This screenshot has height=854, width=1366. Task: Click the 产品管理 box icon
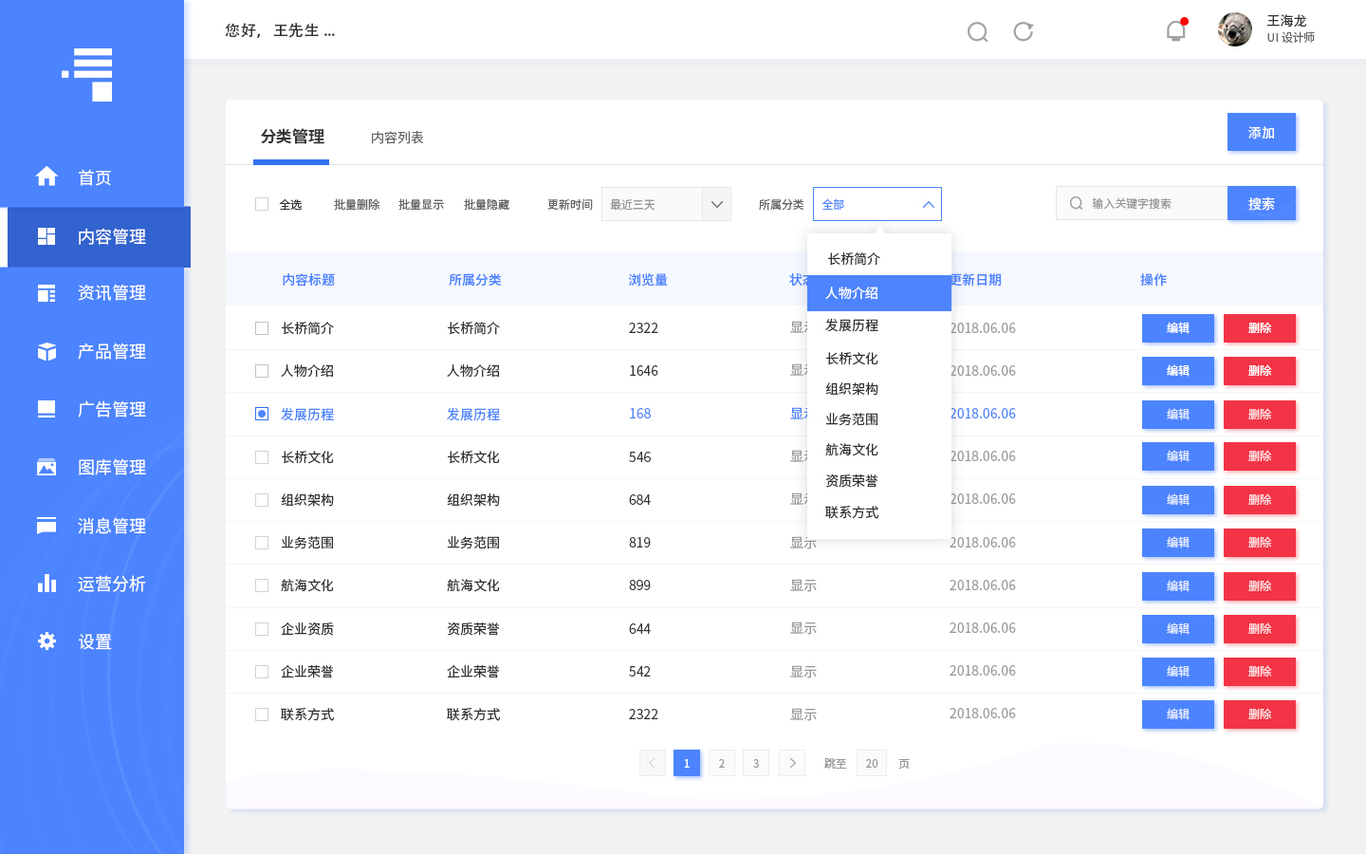tap(46, 351)
